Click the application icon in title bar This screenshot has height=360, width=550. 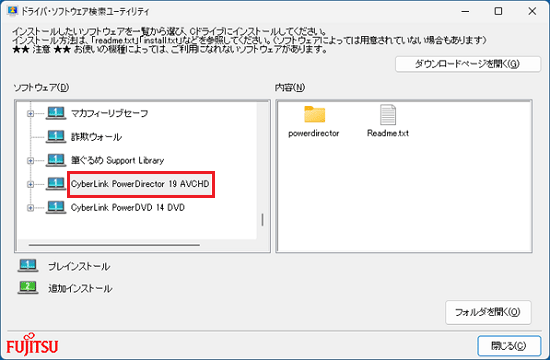[12, 11]
